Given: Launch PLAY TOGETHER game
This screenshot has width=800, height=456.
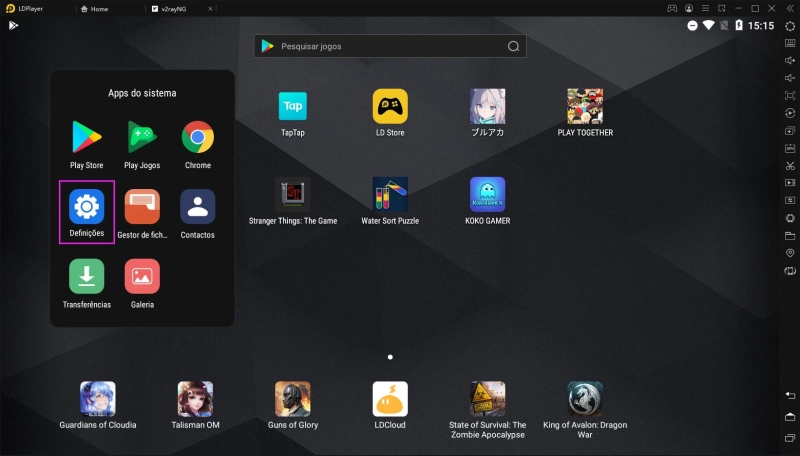Looking at the screenshot, I should 585,113.
